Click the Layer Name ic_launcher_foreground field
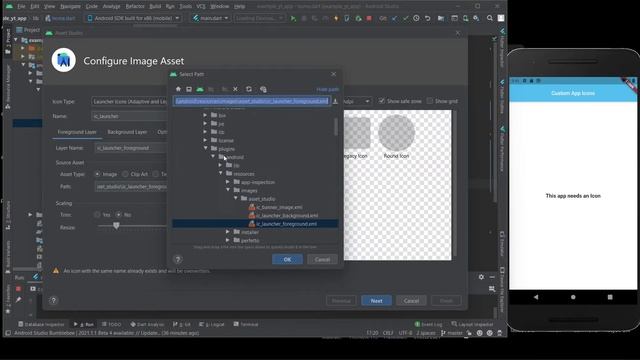Image resolution: width=640 pixels, height=360 pixels. (131, 148)
